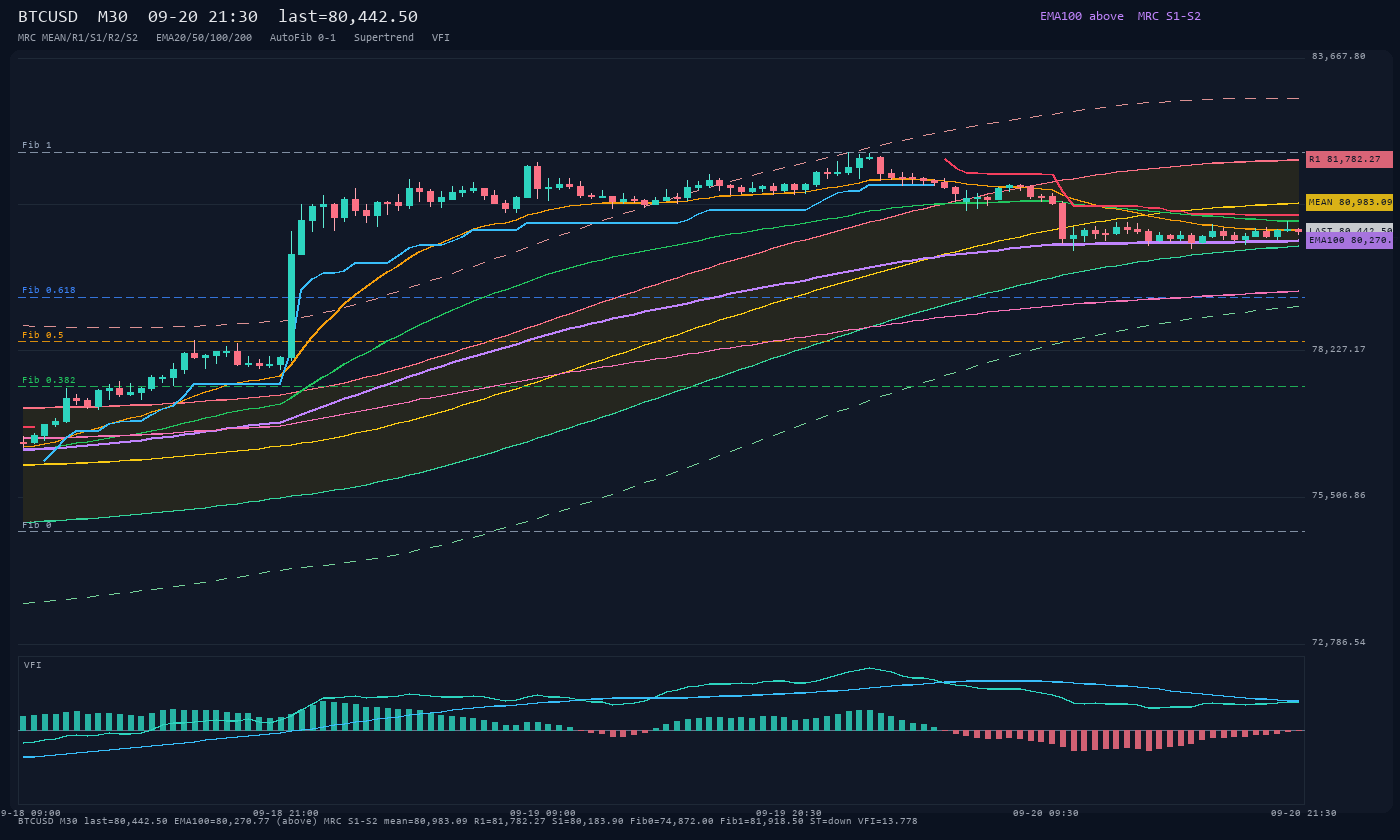Click the Fib 1 level label
1400x840 pixels.
37,145
